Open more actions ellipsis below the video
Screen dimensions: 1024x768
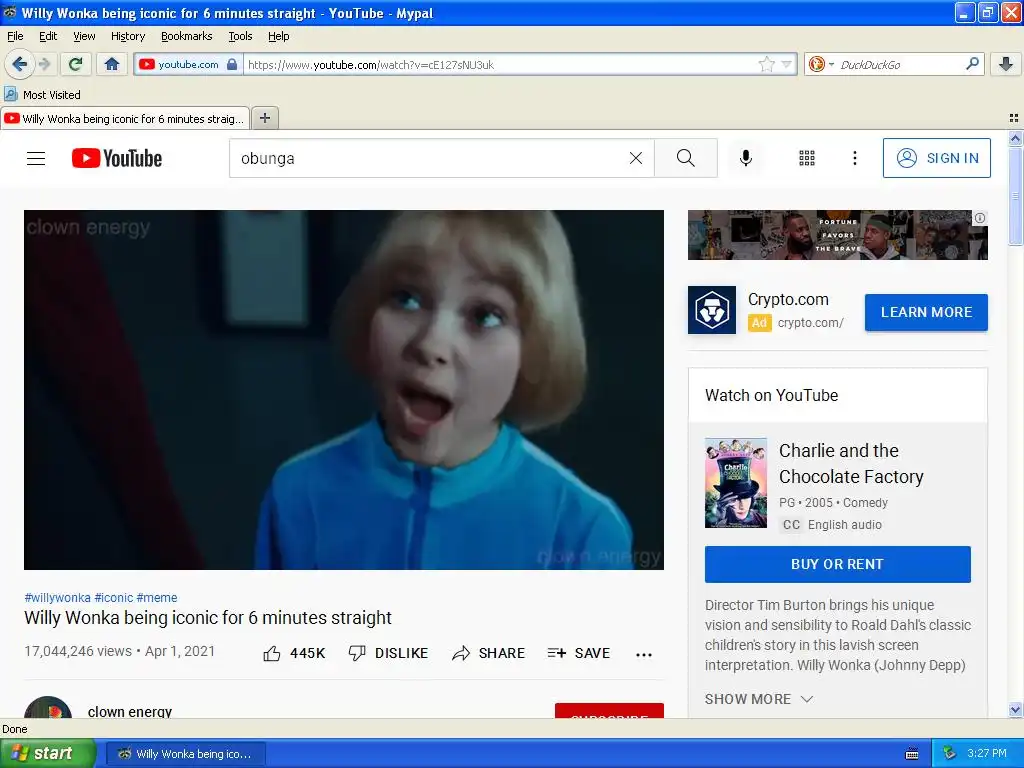[644, 654]
